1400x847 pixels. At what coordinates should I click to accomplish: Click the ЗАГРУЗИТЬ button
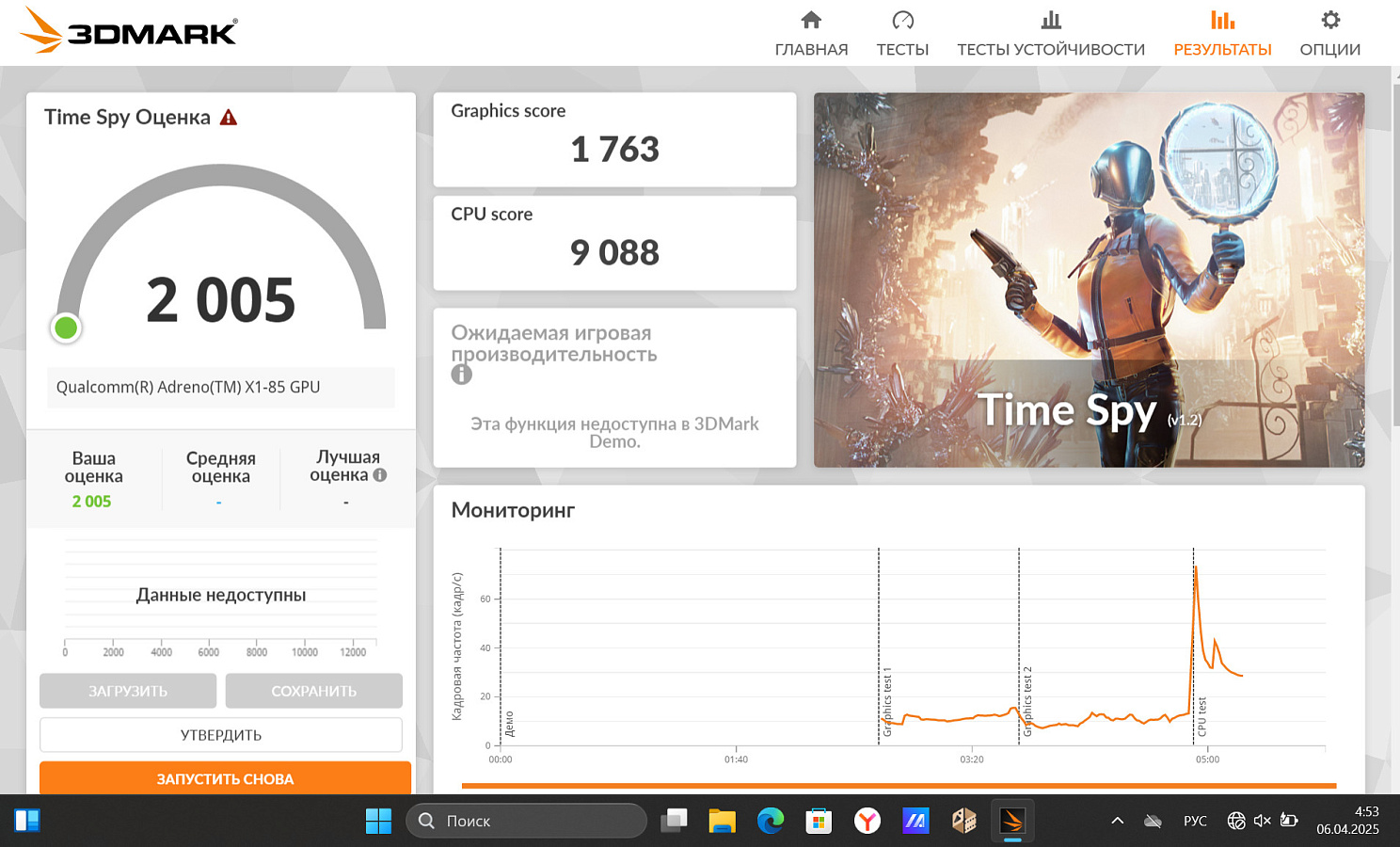pos(128,691)
